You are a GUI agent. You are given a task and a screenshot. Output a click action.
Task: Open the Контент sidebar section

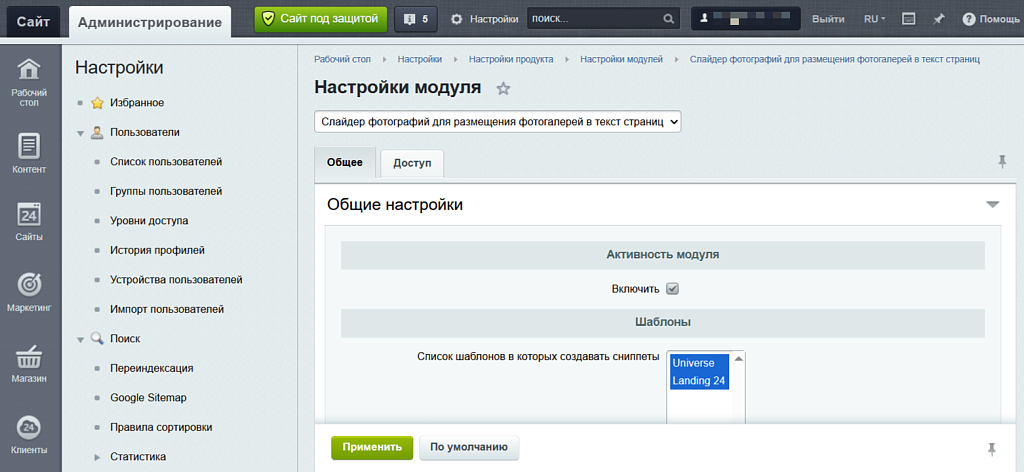[x=29, y=153]
